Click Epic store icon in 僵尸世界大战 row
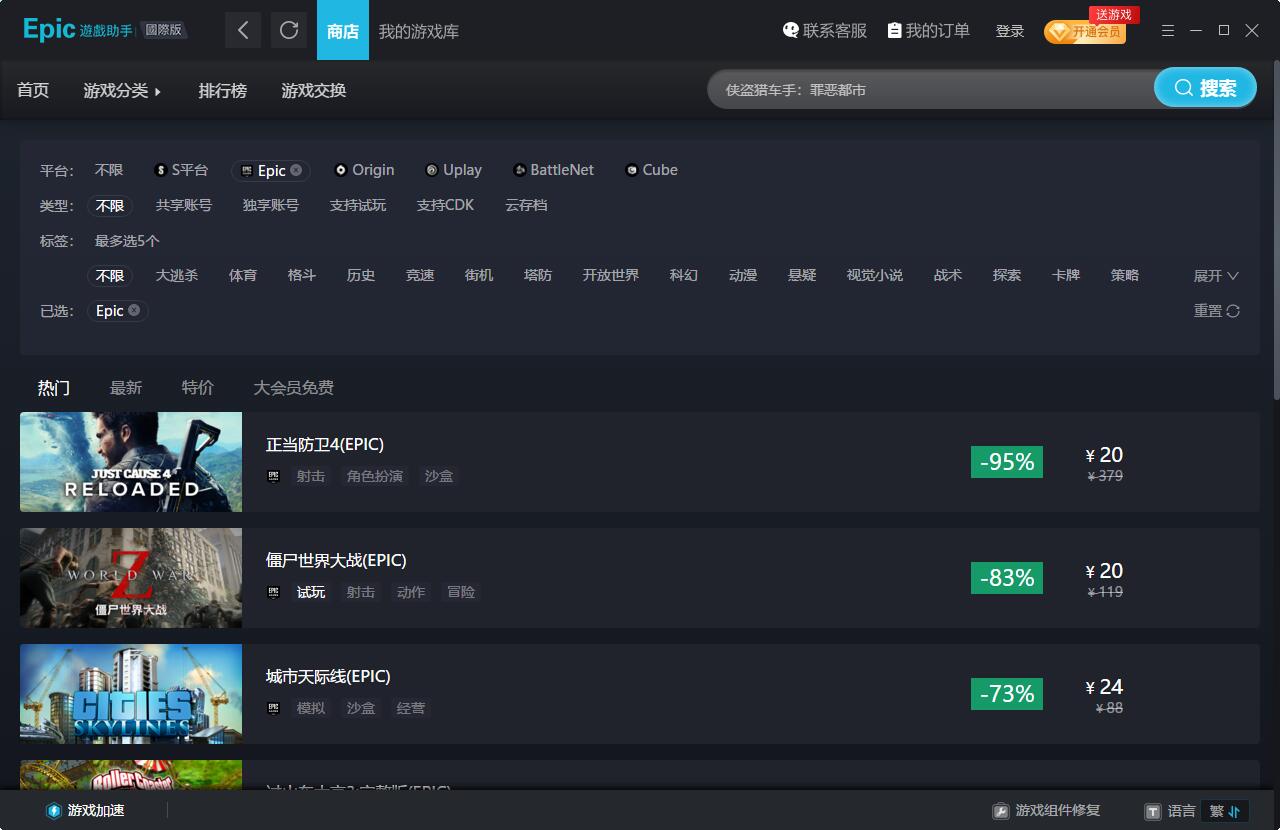 click(274, 592)
